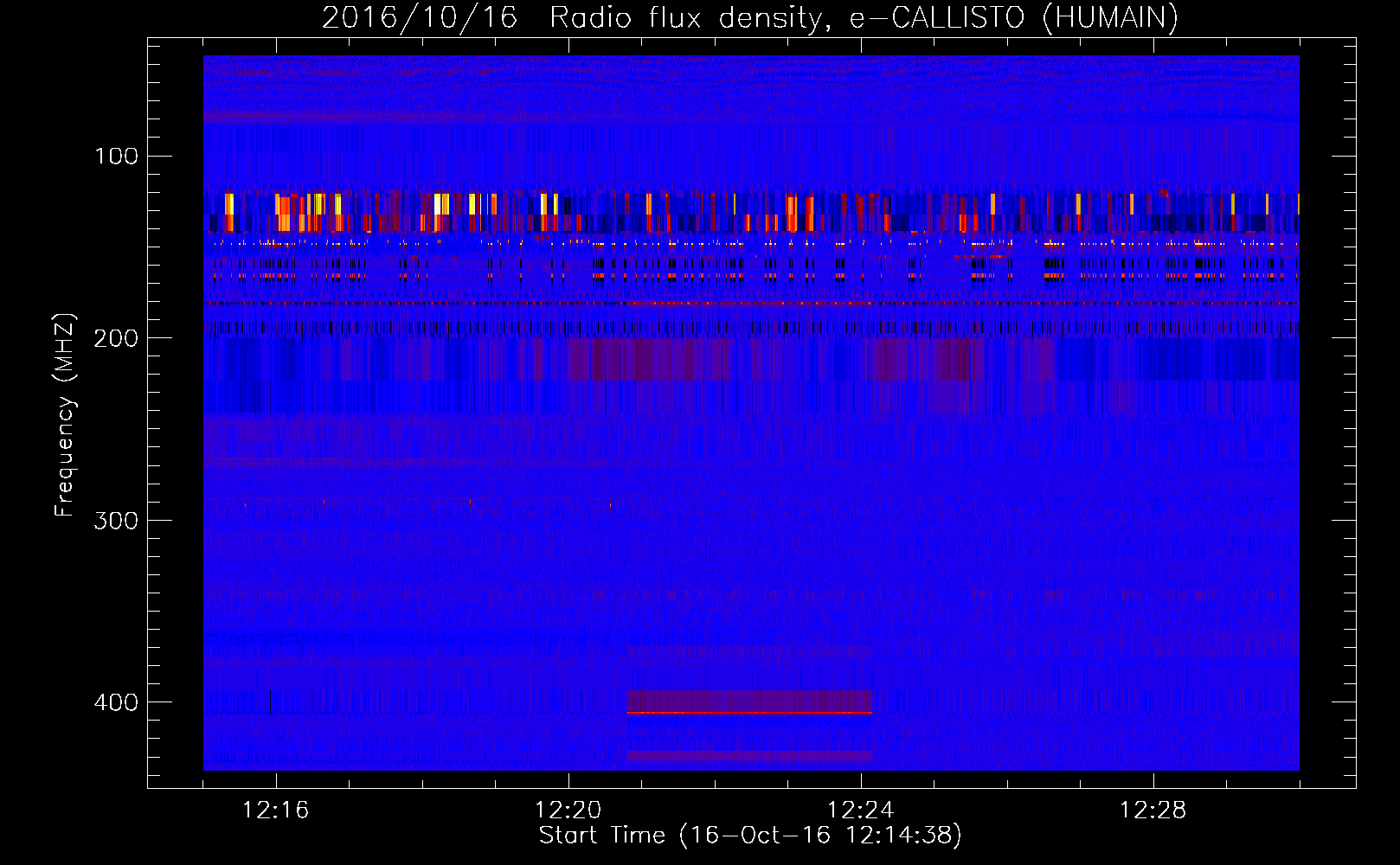Screen dimensions: 1400x865
Task: Click the 12:20 time tick label
Action: pyautogui.click(x=568, y=811)
